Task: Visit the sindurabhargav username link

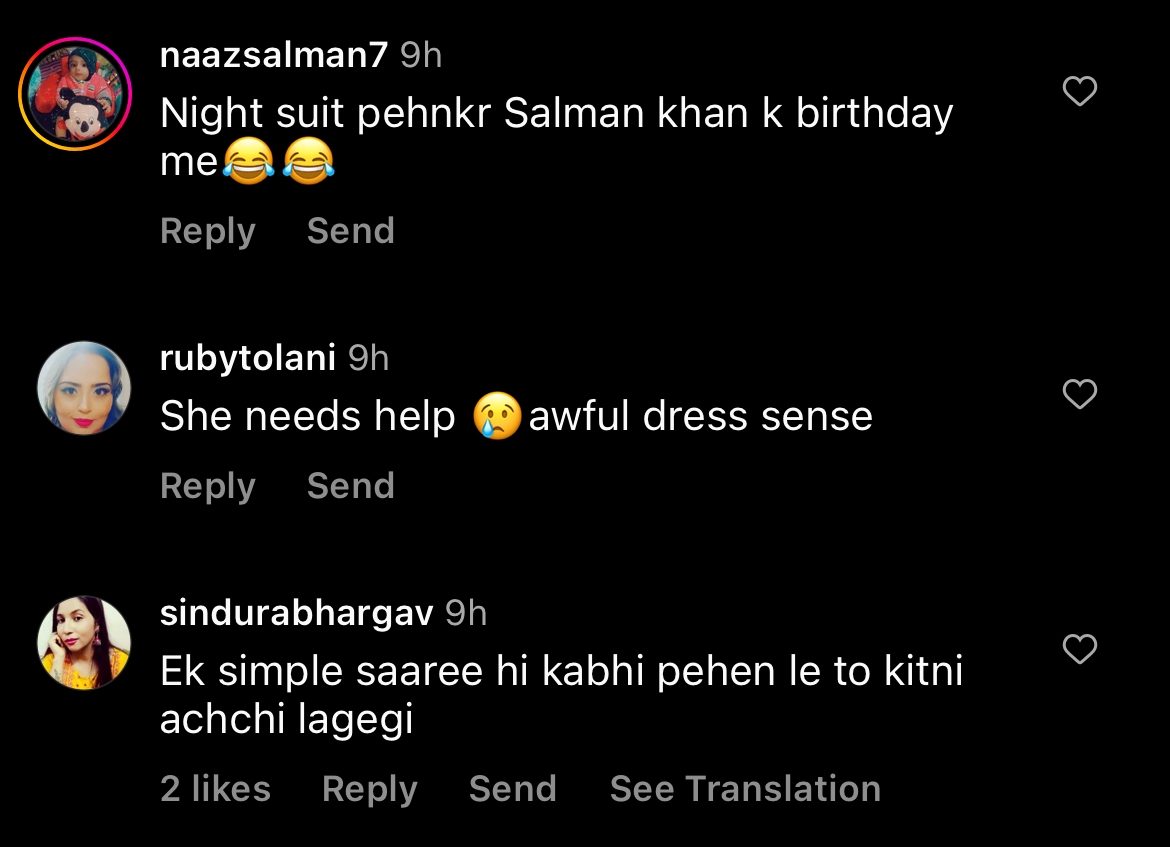Action: pos(296,612)
